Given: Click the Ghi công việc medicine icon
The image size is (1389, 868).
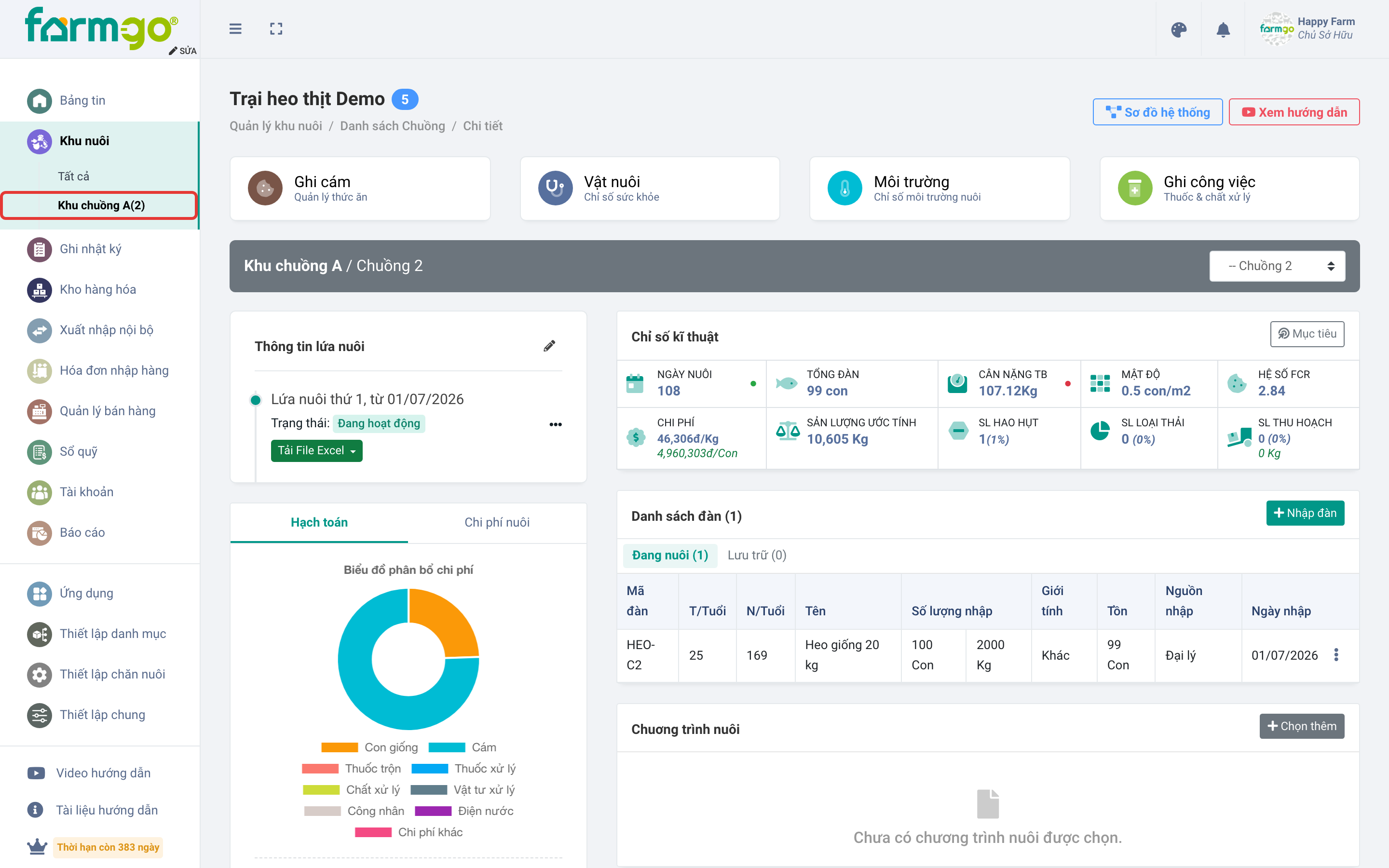Looking at the screenshot, I should click(x=1135, y=188).
